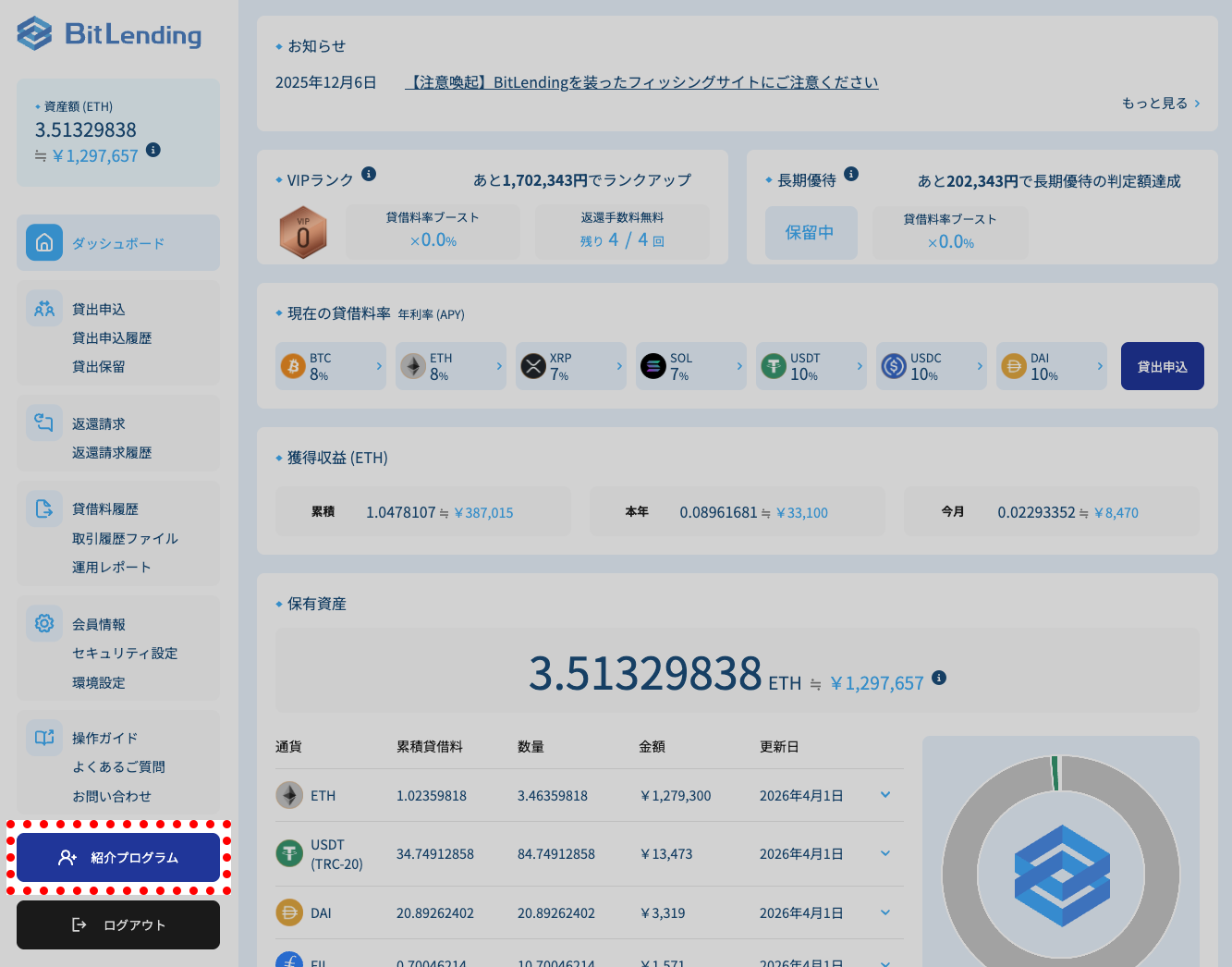Screen dimensions: 1232x967
Task: Open お問い合わせ menu item
Action: point(112,797)
